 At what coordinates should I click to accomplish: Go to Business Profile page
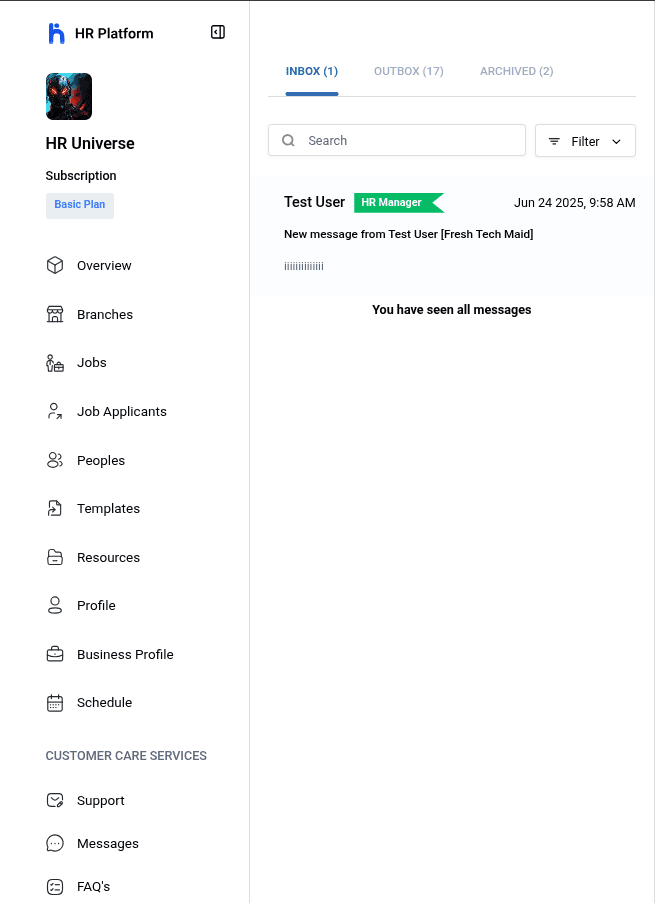[125, 654]
